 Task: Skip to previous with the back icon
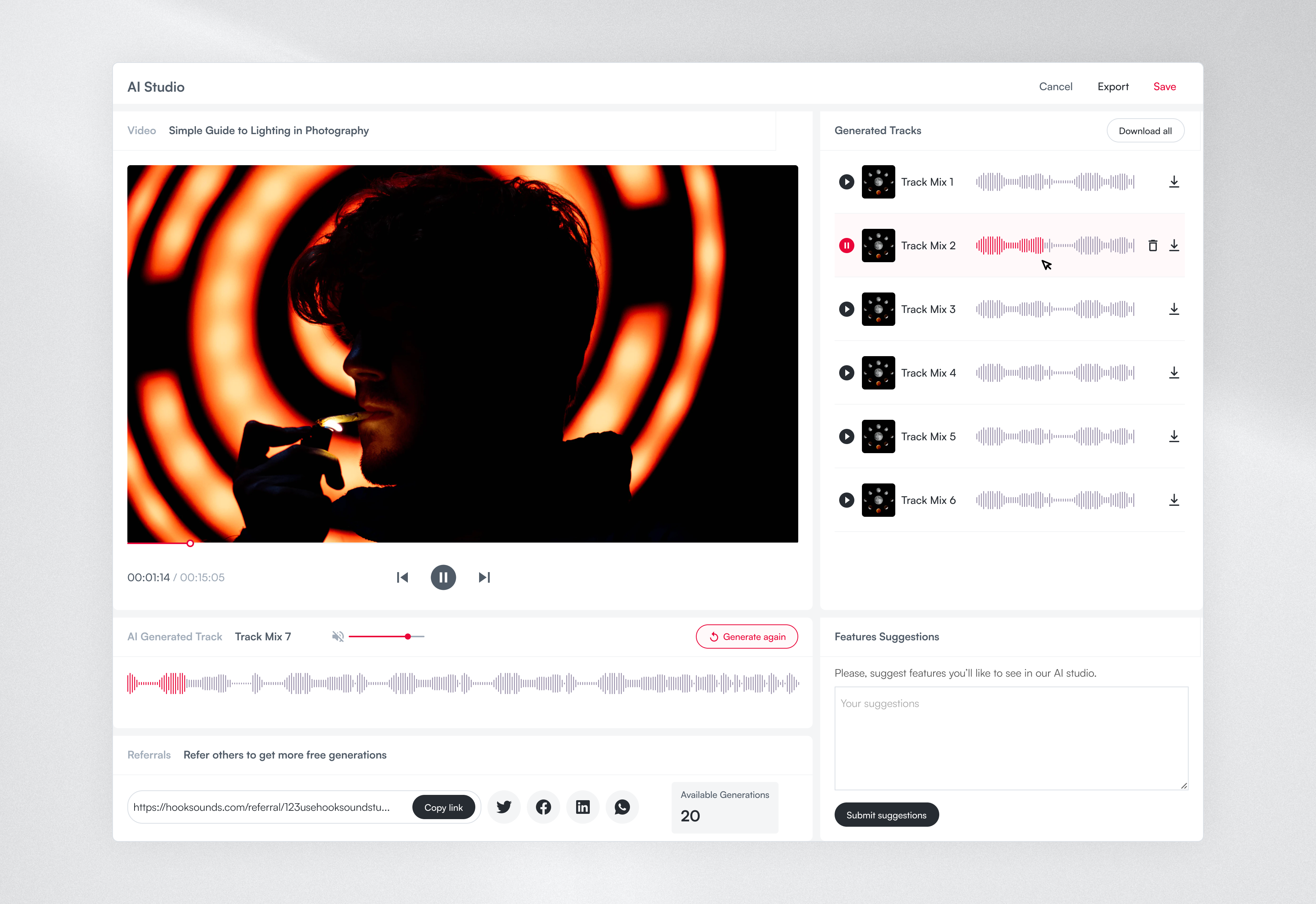402,577
